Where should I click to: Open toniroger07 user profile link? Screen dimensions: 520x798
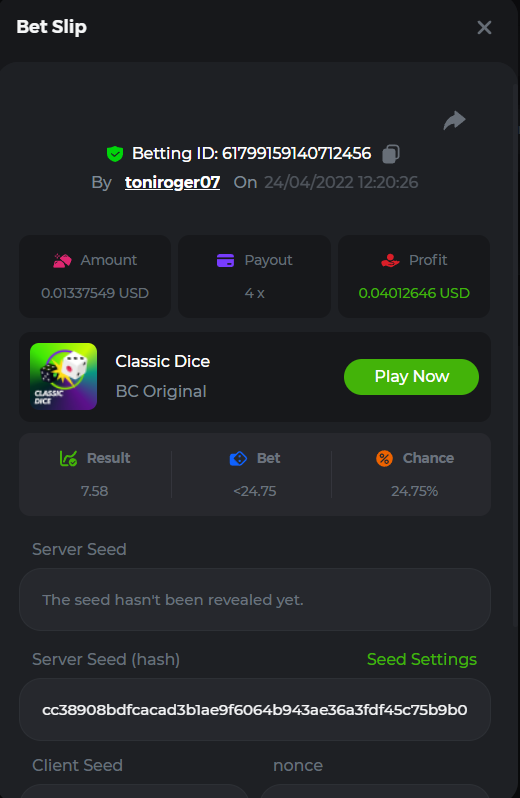(x=172, y=182)
